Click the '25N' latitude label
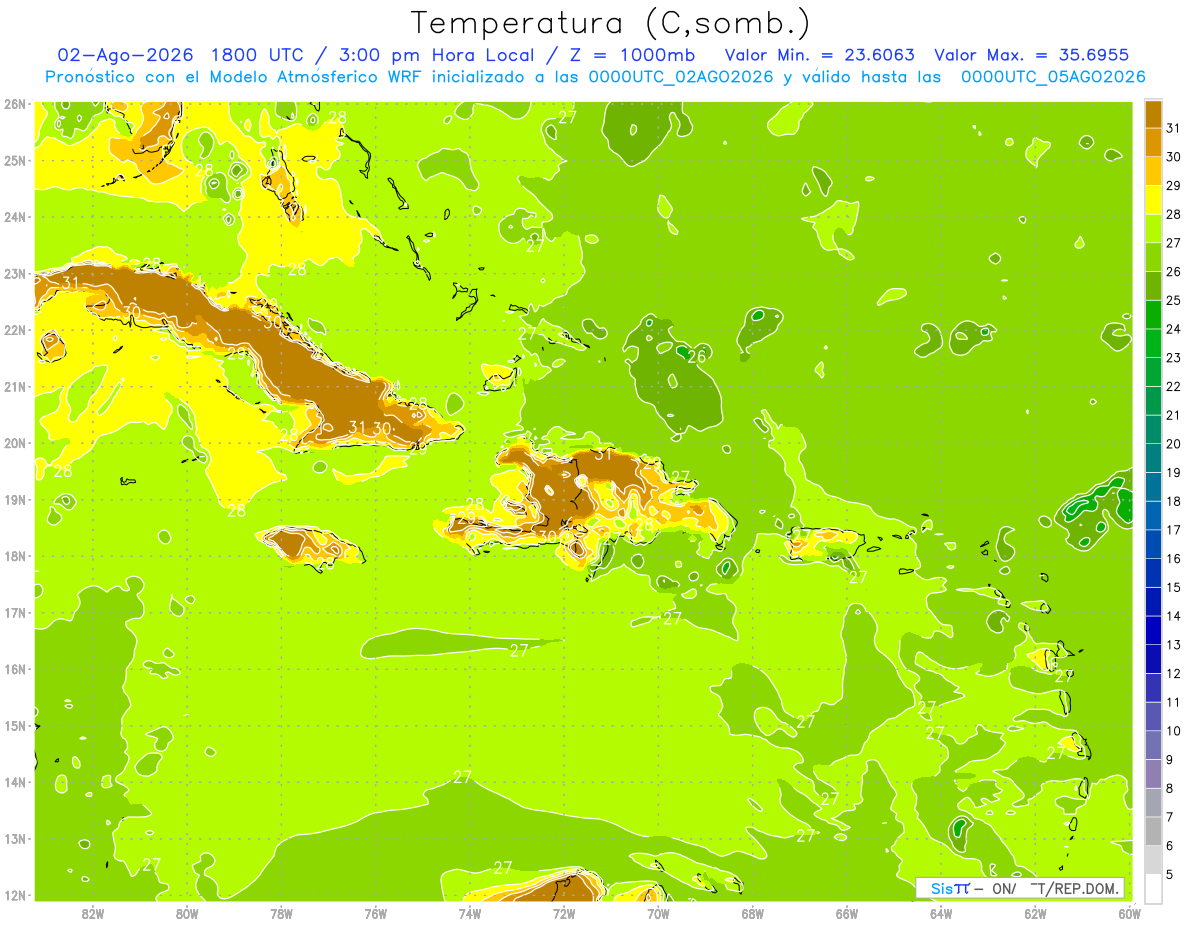1200x927 pixels. (x=15, y=161)
